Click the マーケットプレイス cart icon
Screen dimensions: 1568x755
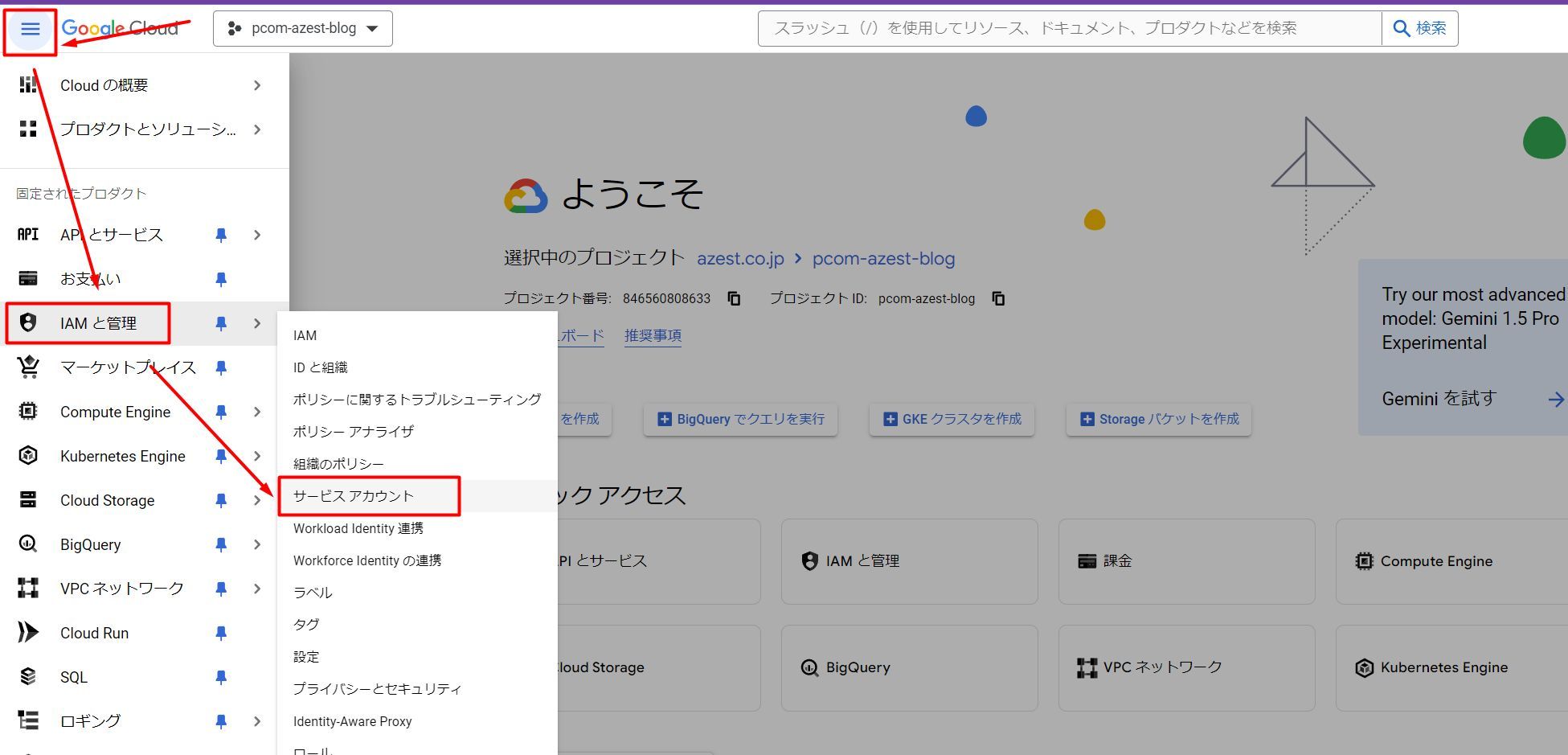tap(28, 367)
